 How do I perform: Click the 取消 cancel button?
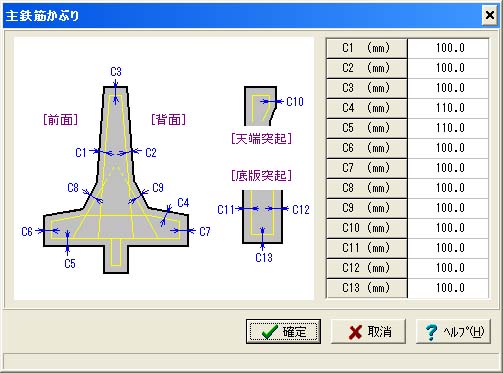[368, 331]
